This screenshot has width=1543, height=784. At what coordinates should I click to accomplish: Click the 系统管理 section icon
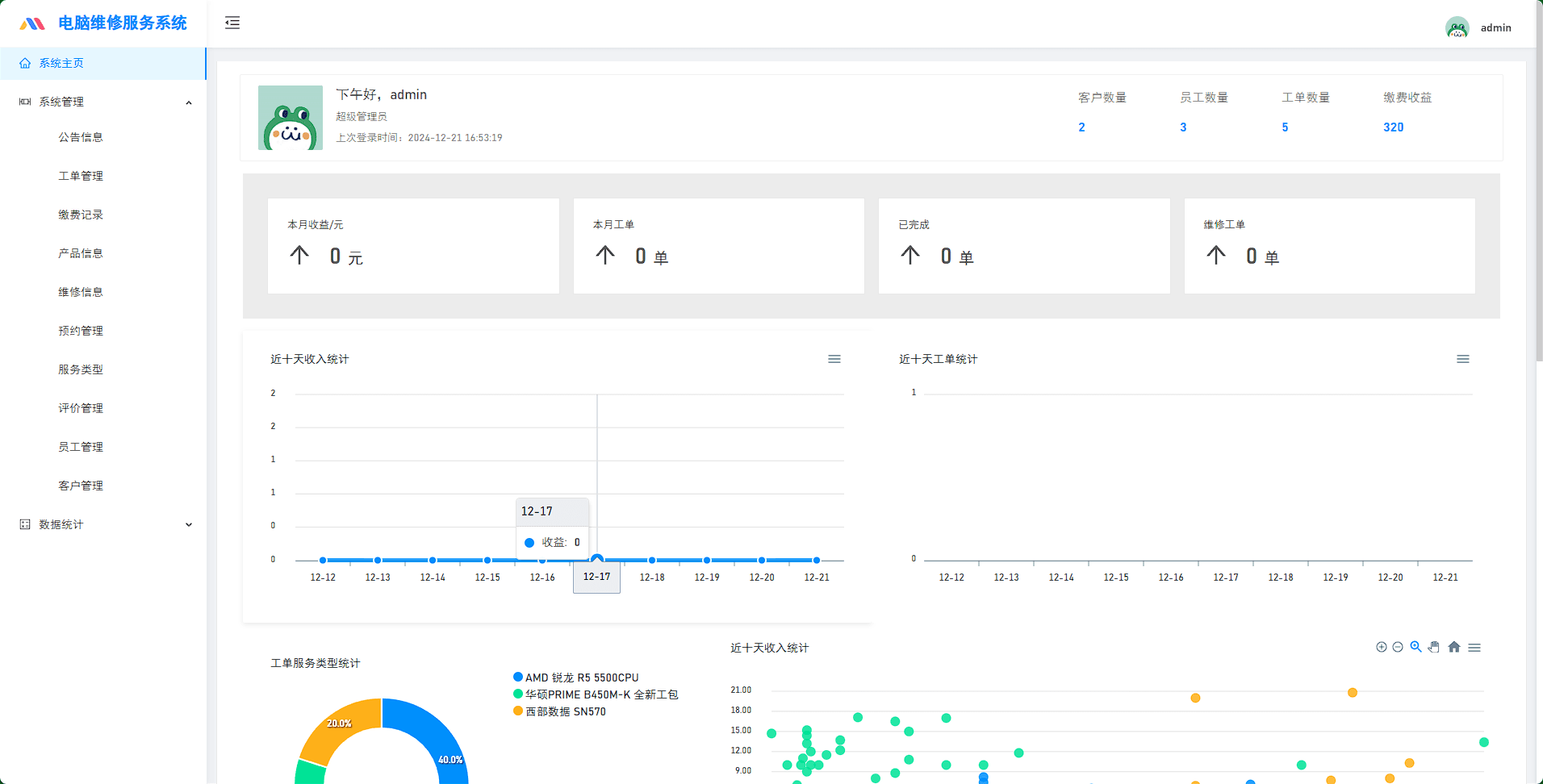point(25,102)
